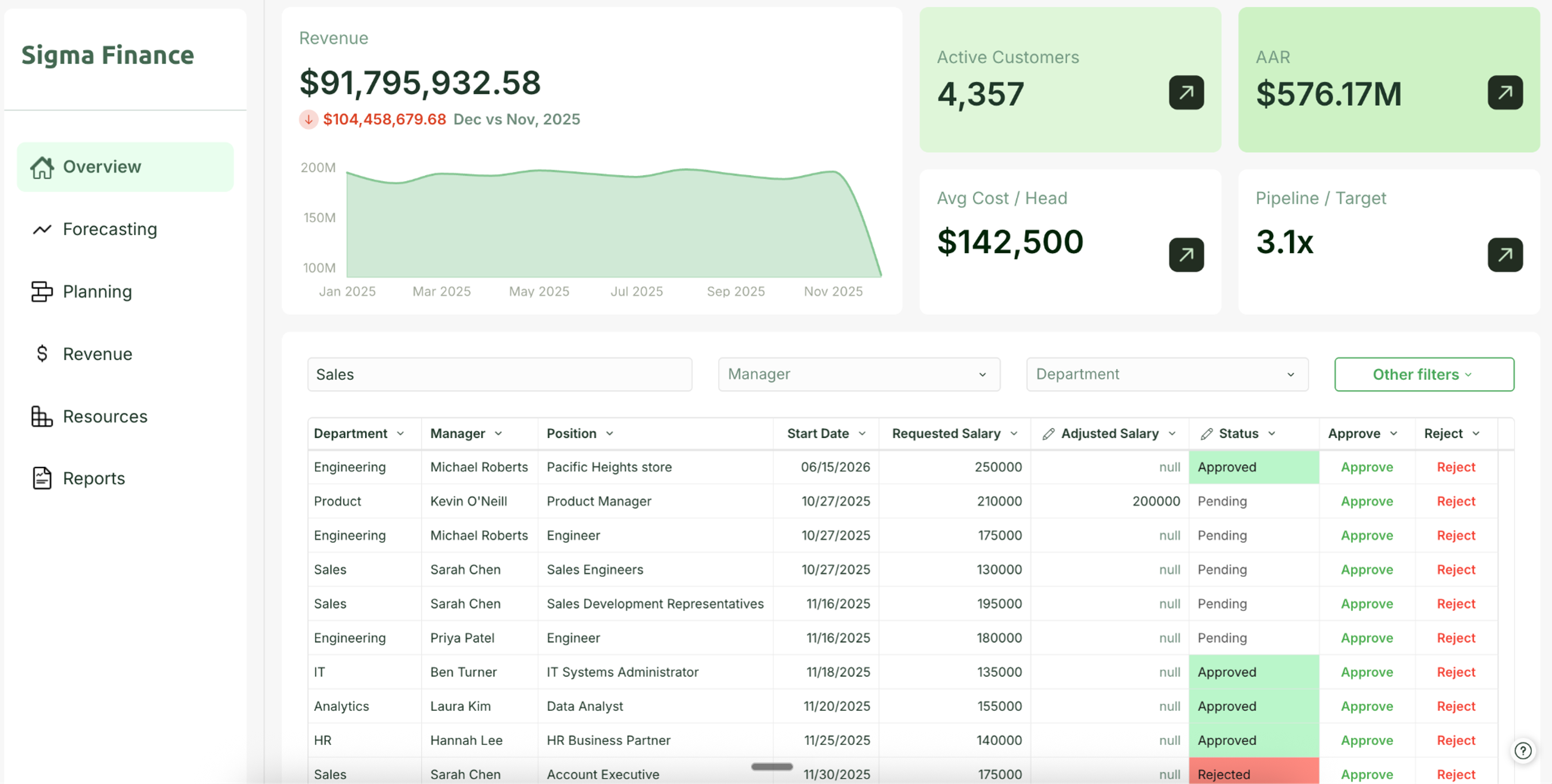Click the search field containing Sales
This screenshot has width=1552, height=784.
(x=500, y=374)
